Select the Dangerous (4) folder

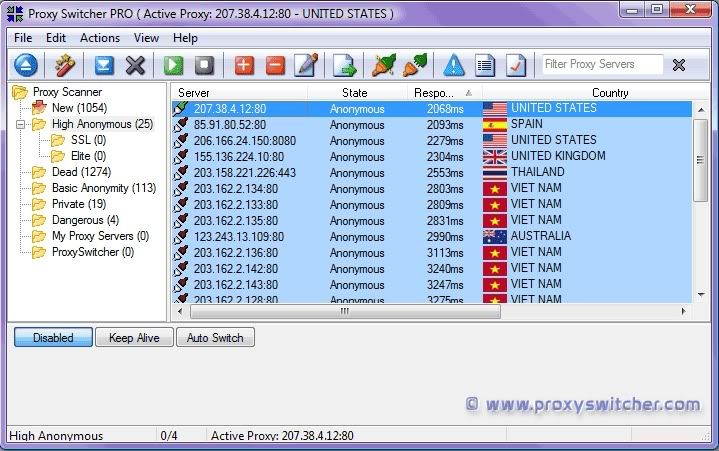click(x=85, y=220)
